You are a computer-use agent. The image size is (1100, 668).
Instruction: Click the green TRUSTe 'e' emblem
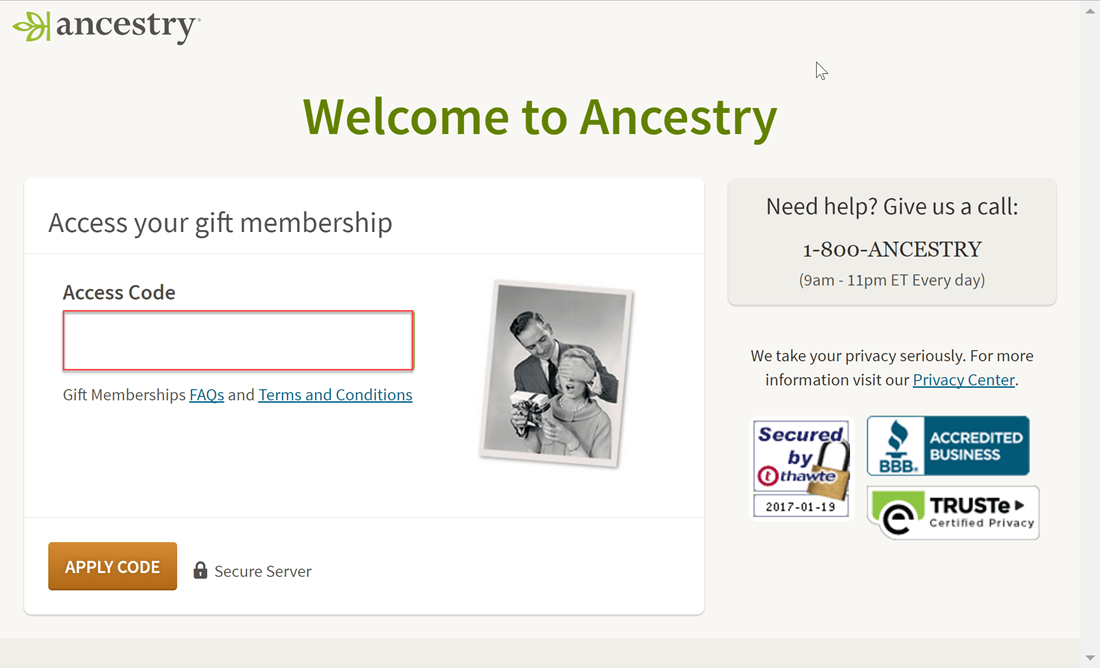pyautogui.click(x=898, y=513)
